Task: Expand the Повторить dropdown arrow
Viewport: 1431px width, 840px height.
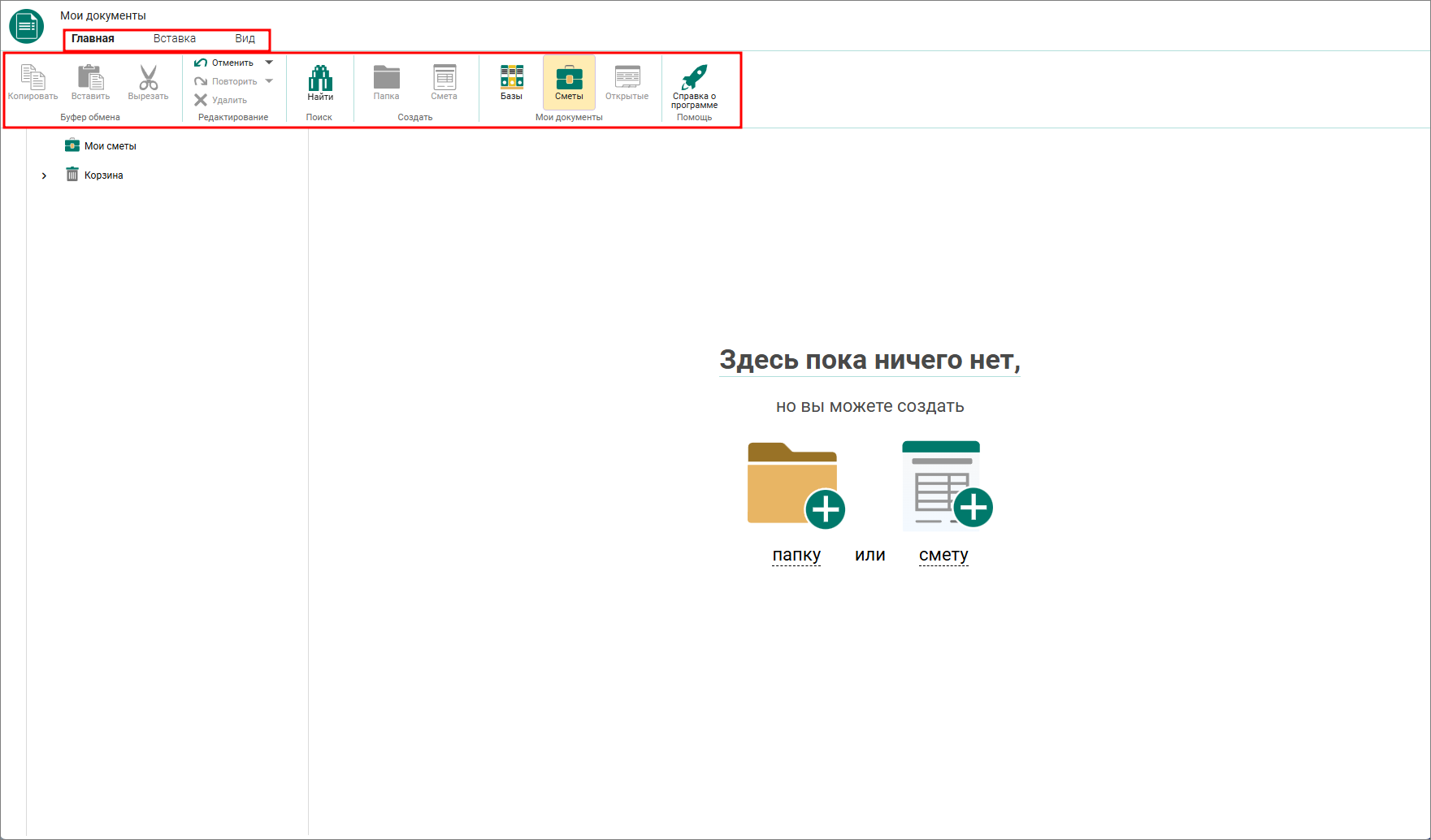Action: [269, 81]
